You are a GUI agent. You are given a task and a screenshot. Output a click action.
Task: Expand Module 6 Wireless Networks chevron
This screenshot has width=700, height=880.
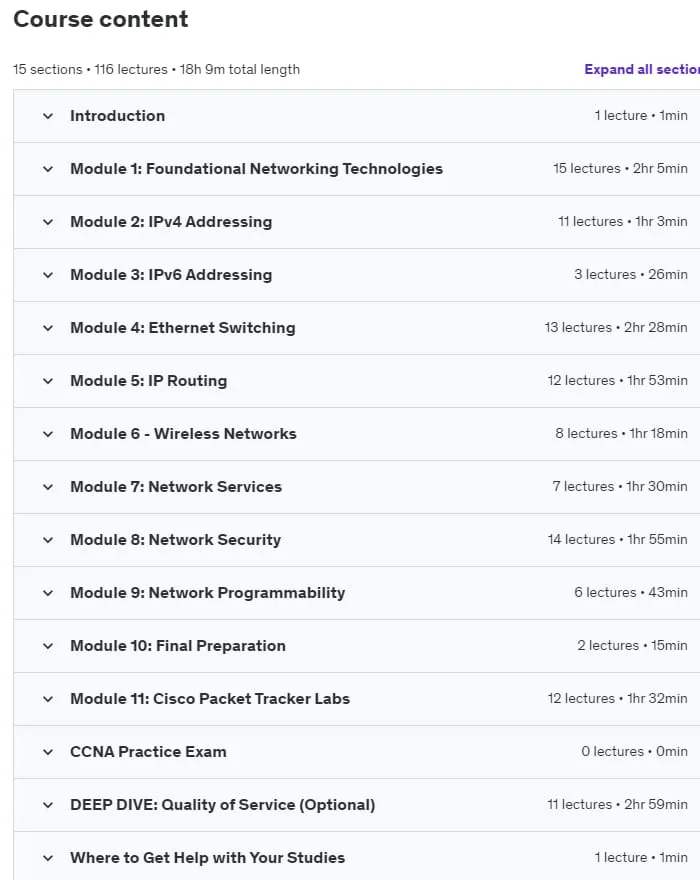click(x=48, y=434)
